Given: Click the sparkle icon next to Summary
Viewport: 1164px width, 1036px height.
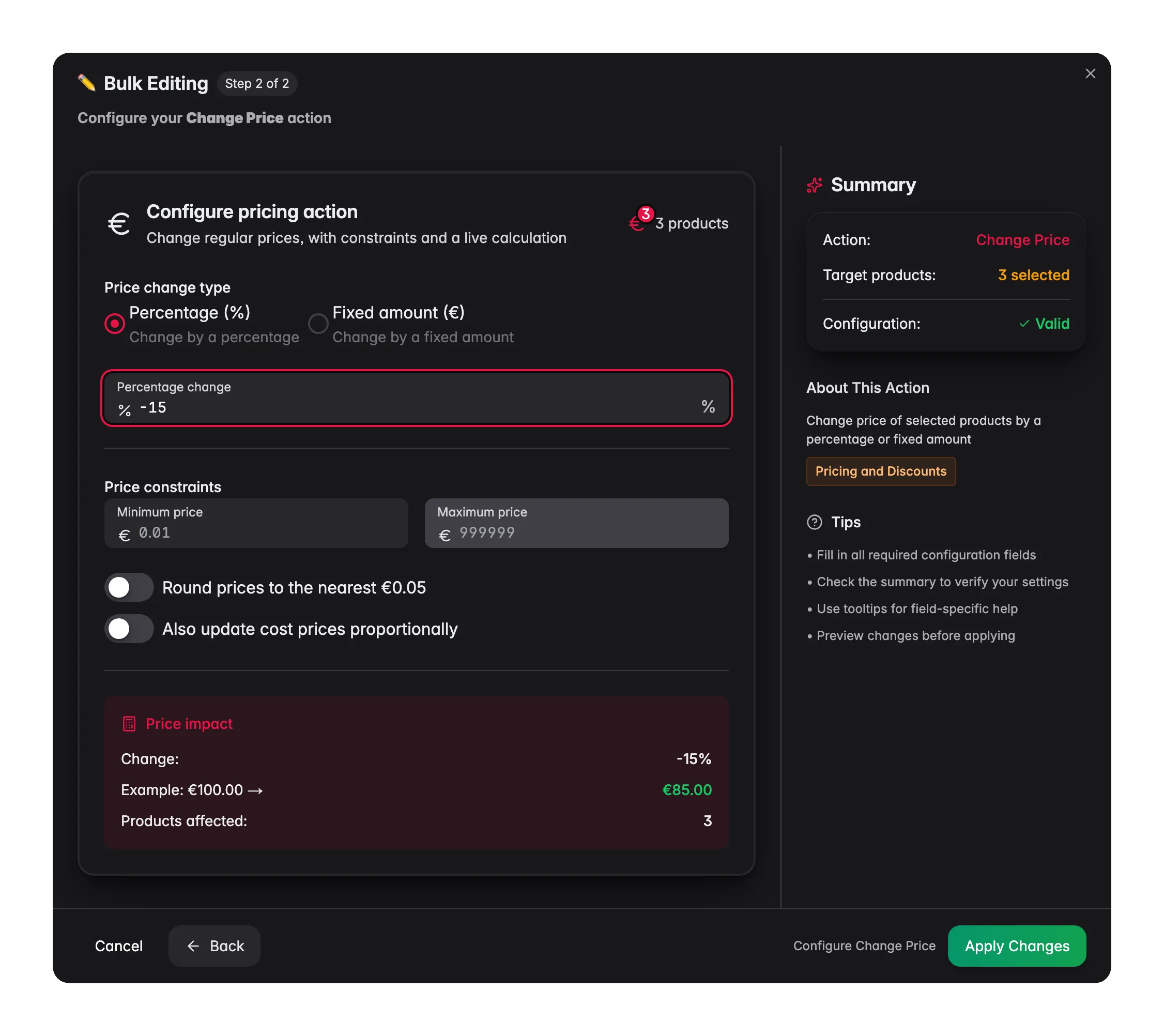Looking at the screenshot, I should click(x=815, y=185).
